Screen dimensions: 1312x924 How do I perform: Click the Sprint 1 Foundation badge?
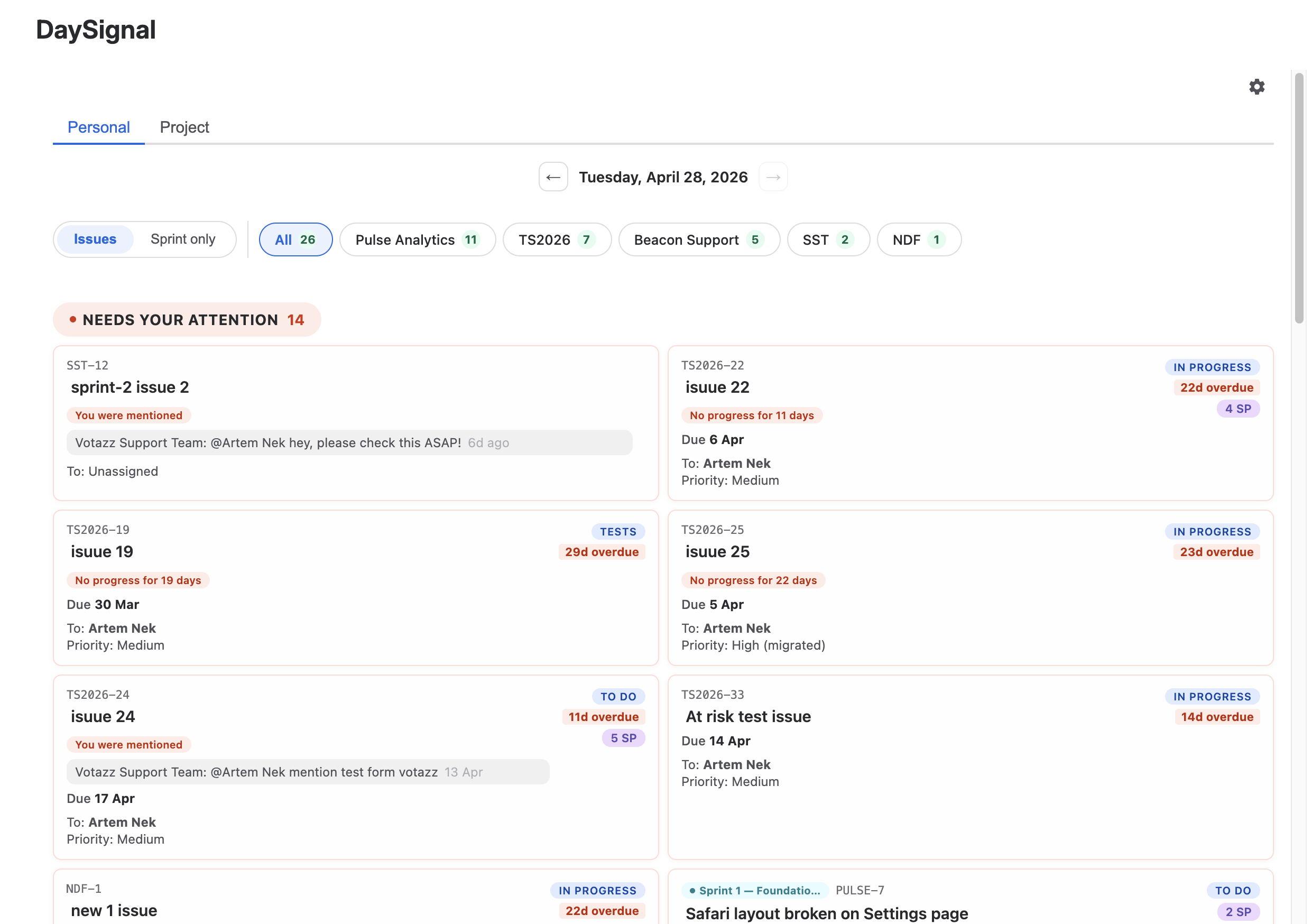754,890
